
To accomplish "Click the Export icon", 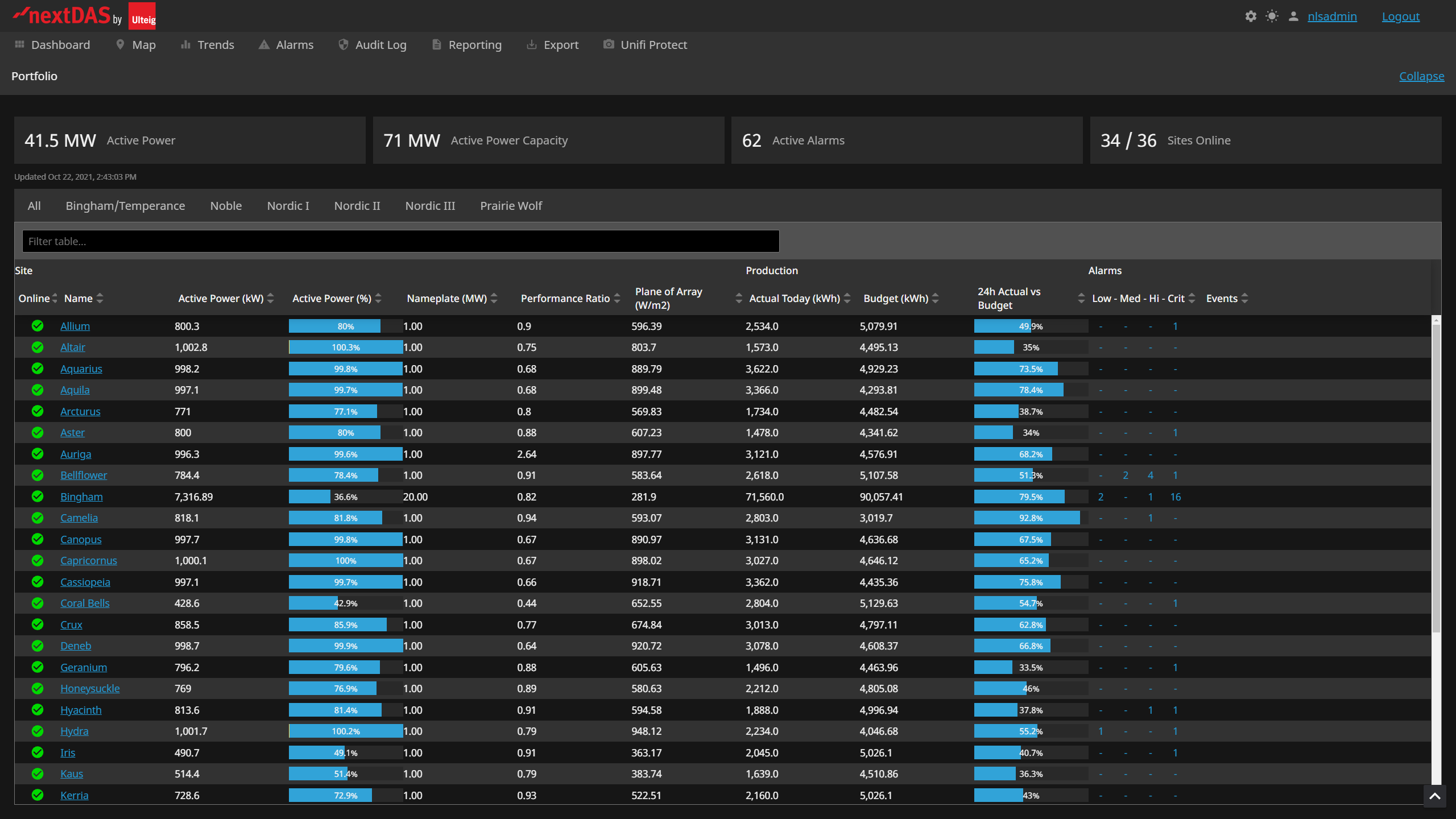I will [x=531, y=44].
